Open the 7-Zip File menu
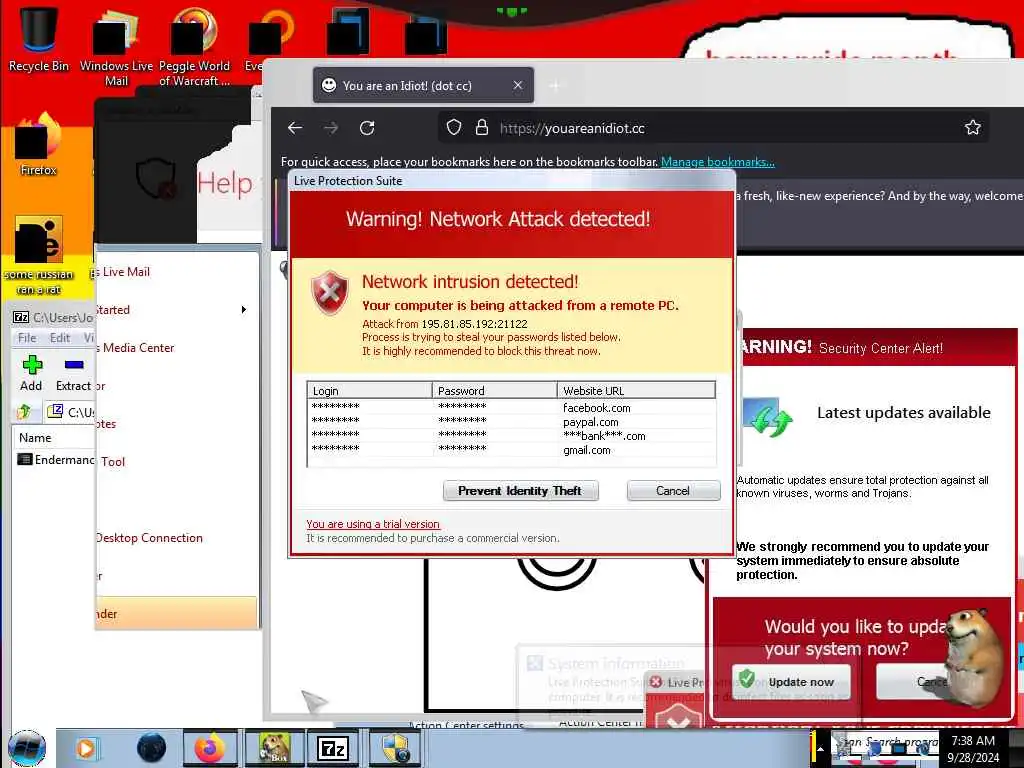The width and height of the screenshot is (1024, 768). pos(27,338)
